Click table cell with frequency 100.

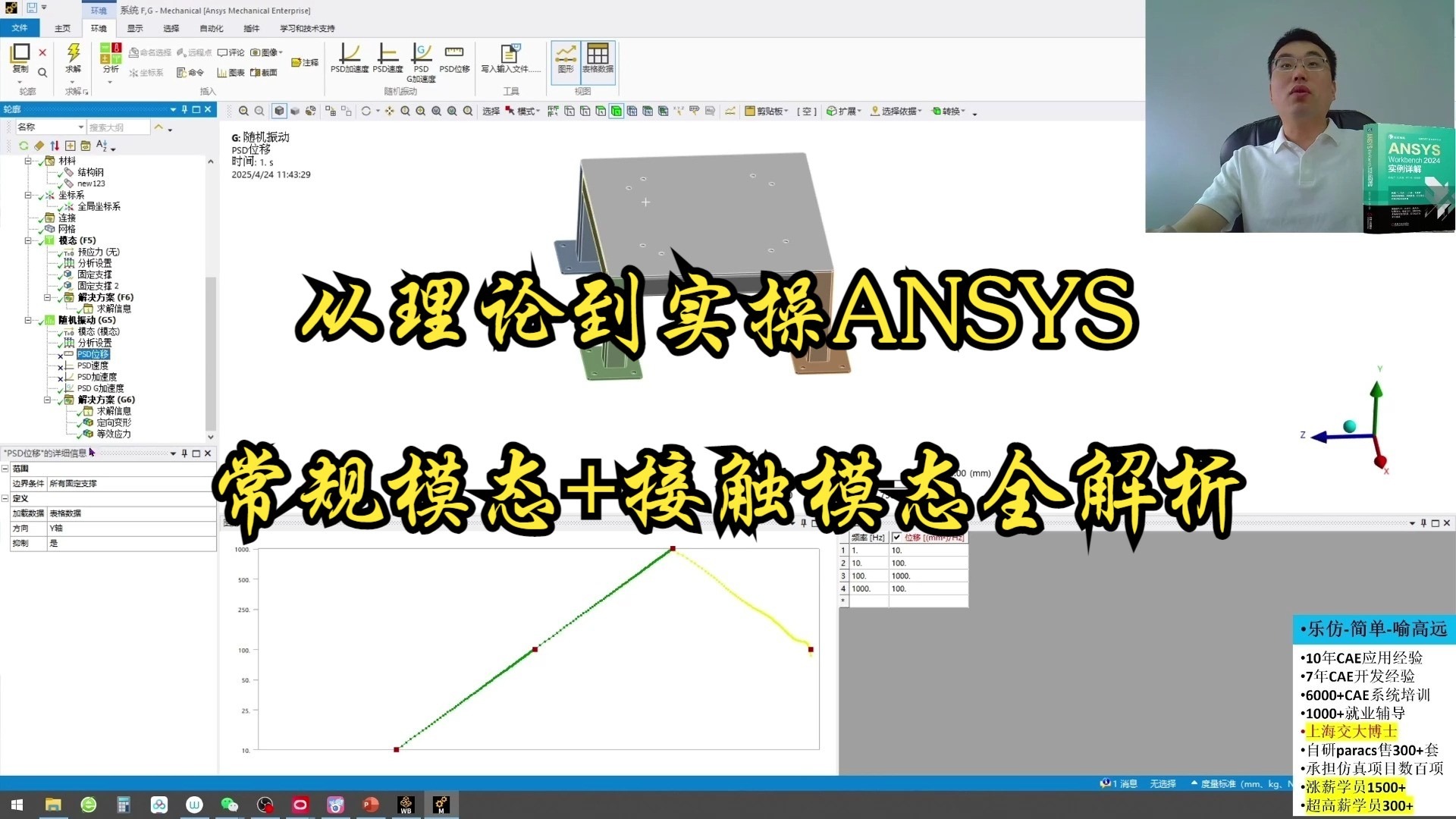pyautogui.click(x=868, y=576)
